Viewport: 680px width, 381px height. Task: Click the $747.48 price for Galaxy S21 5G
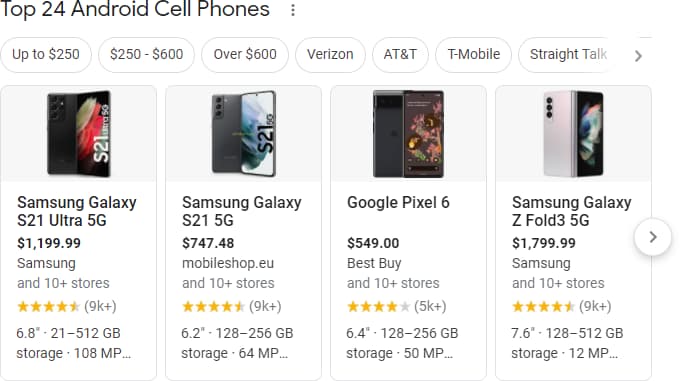(x=208, y=243)
